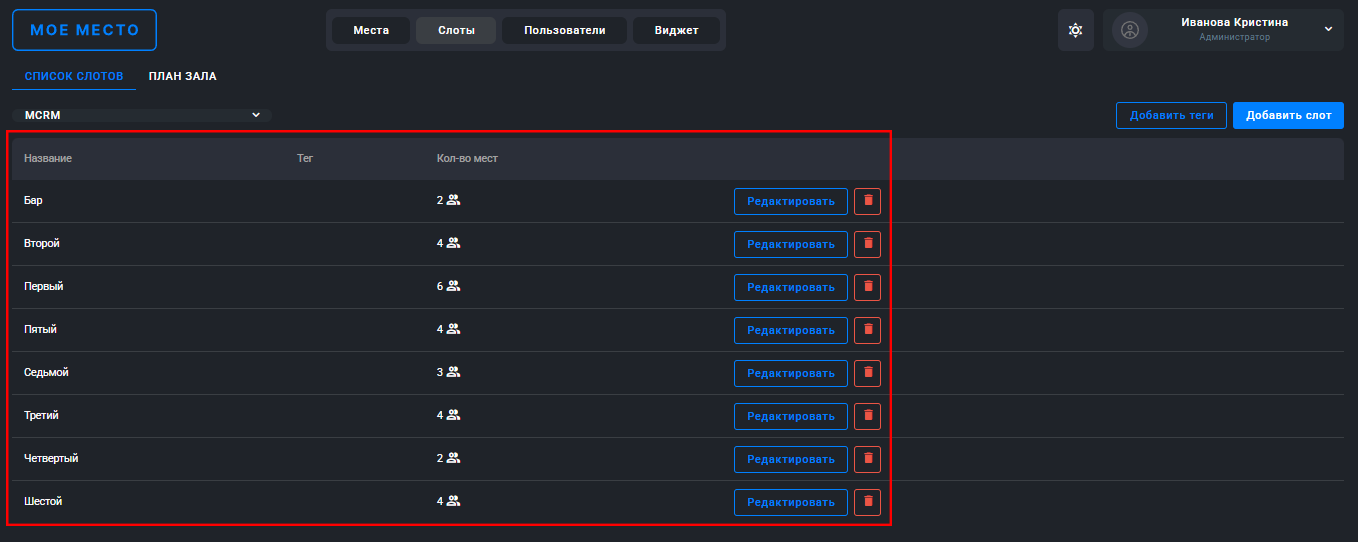1358x542 pixels.
Task: Delete the Седьмой slot
Action: point(868,373)
